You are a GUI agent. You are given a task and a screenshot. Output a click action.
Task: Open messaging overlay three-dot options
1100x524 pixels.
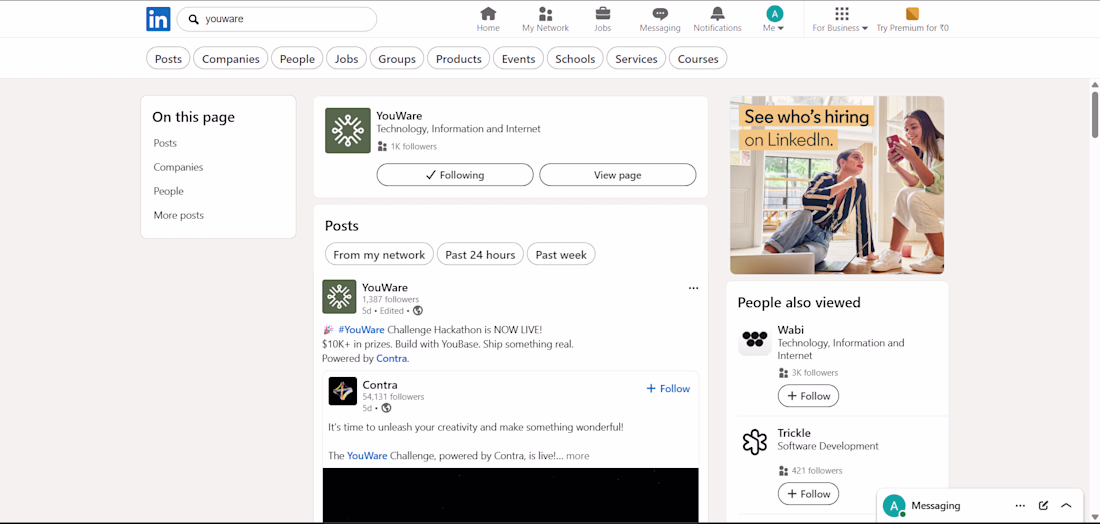click(1020, 506)
